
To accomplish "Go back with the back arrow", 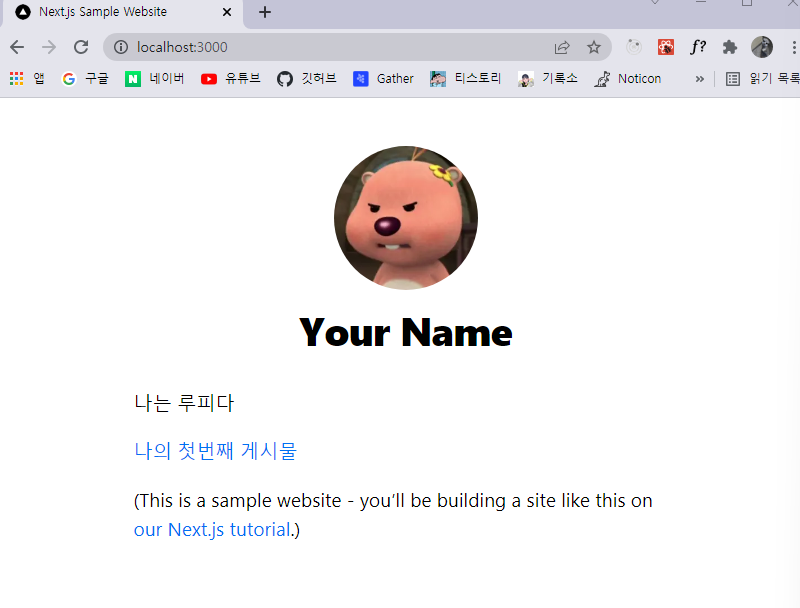I will click(x=17, y=47).
